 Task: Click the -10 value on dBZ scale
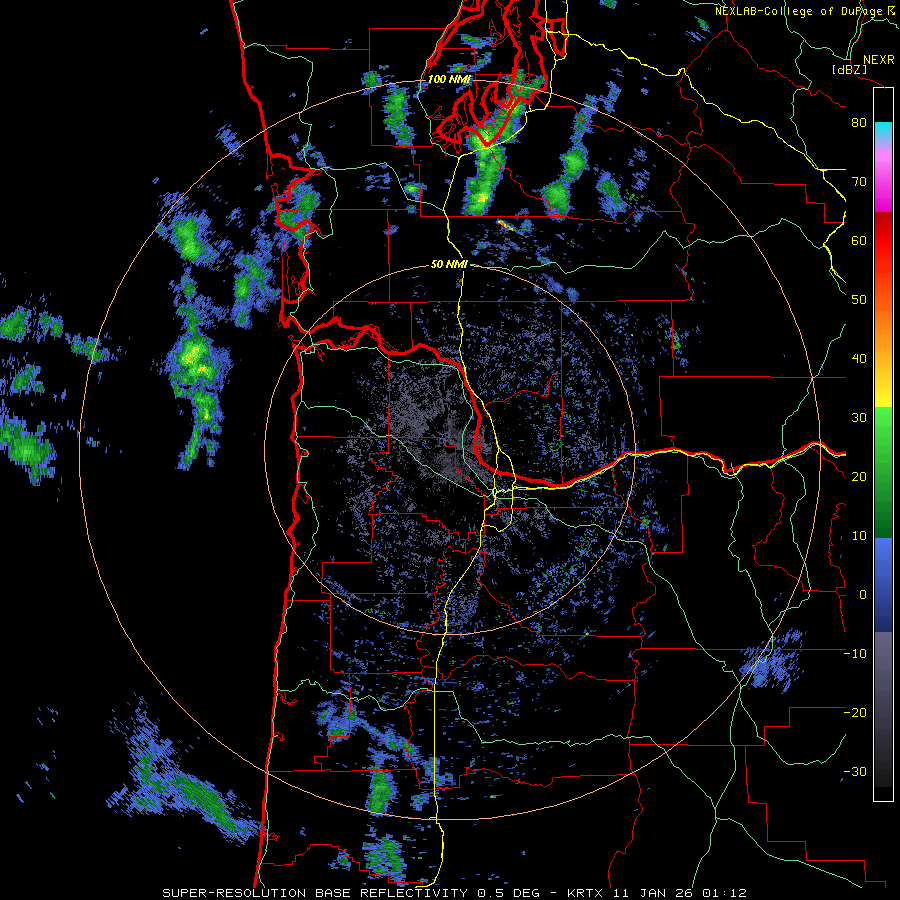point(855,654)
